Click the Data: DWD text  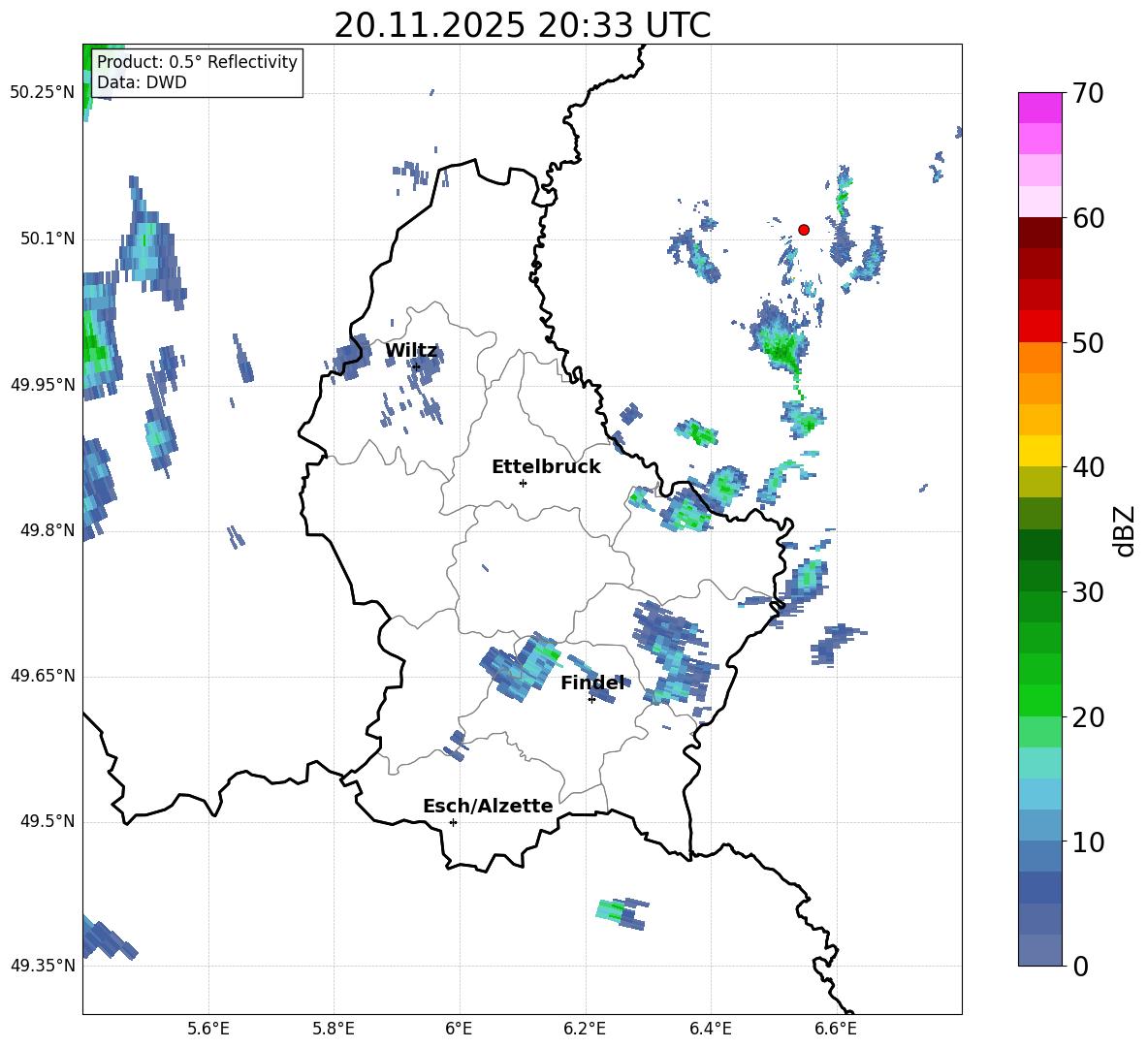coord(142,82)
